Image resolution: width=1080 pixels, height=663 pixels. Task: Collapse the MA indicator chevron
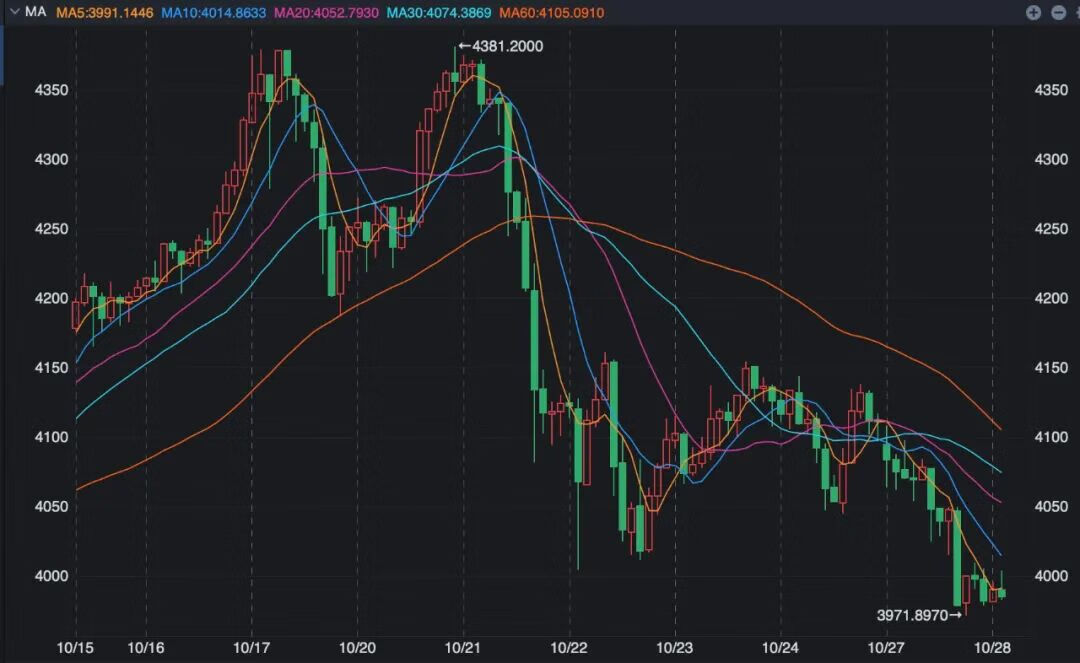point(14,12)
